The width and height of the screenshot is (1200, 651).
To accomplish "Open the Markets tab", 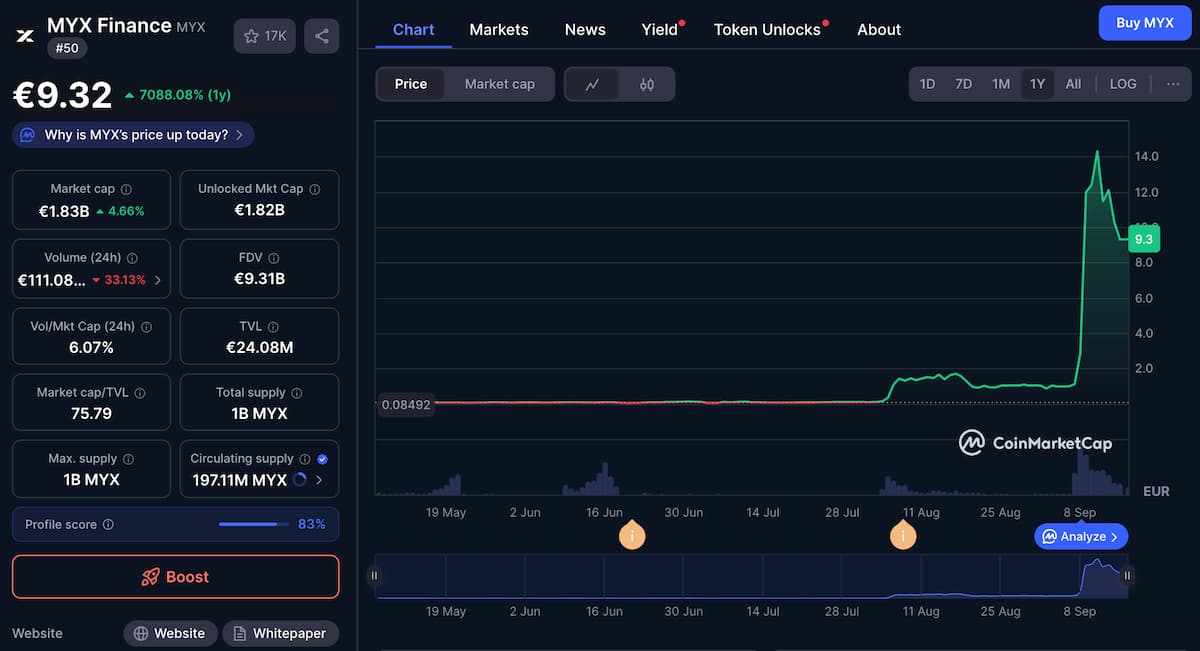I will (499, 30).
